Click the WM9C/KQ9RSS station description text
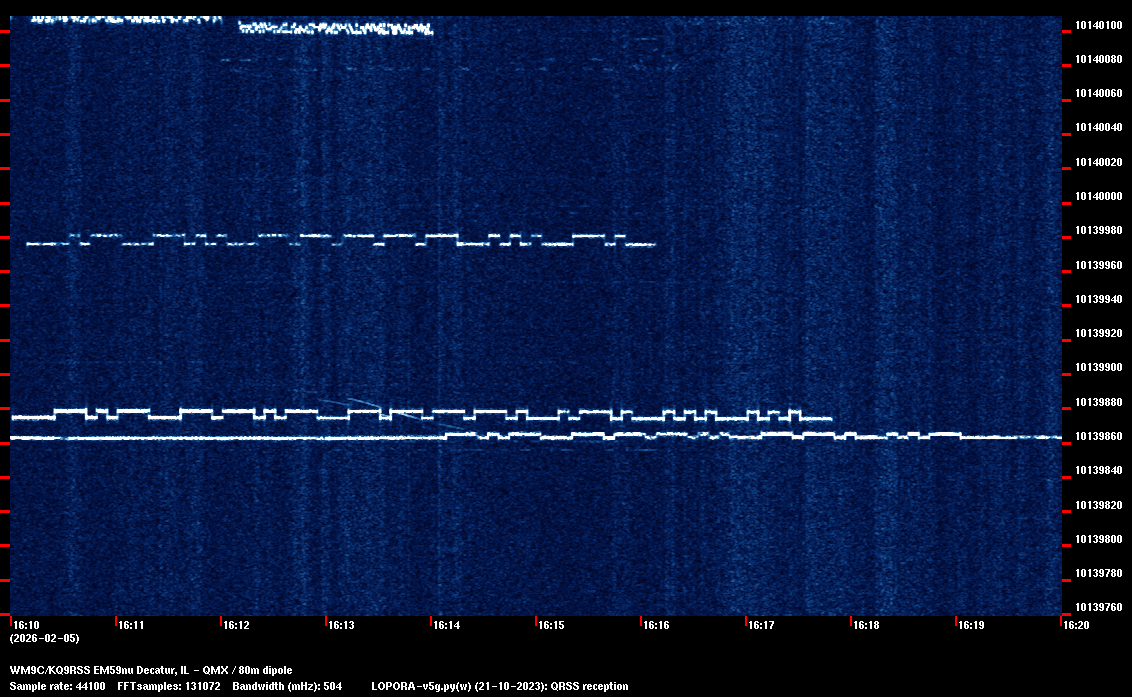 (151, 669)
